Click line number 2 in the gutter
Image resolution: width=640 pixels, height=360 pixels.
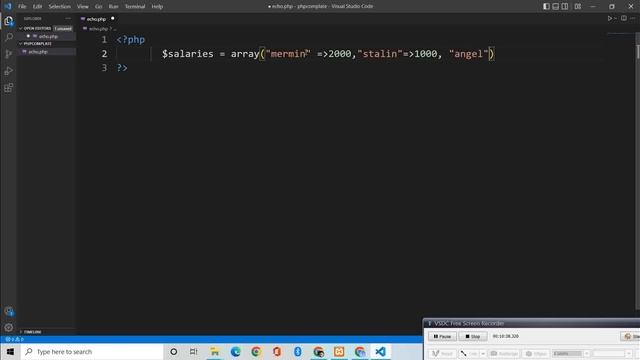[104, 53]
